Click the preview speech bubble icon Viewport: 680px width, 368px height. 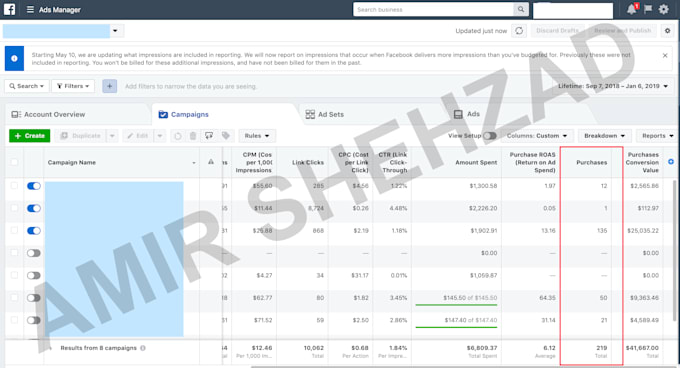pos(209,136)
